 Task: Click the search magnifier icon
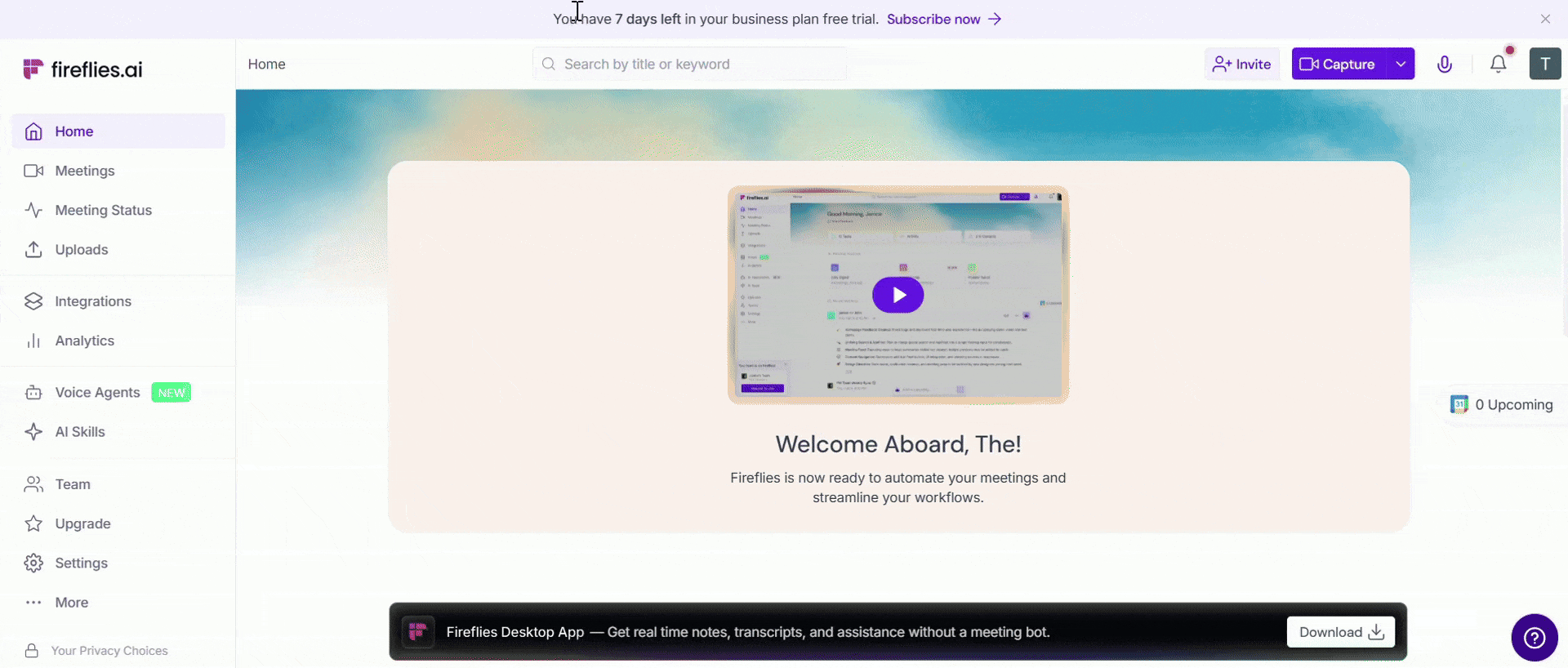[549, 64]
